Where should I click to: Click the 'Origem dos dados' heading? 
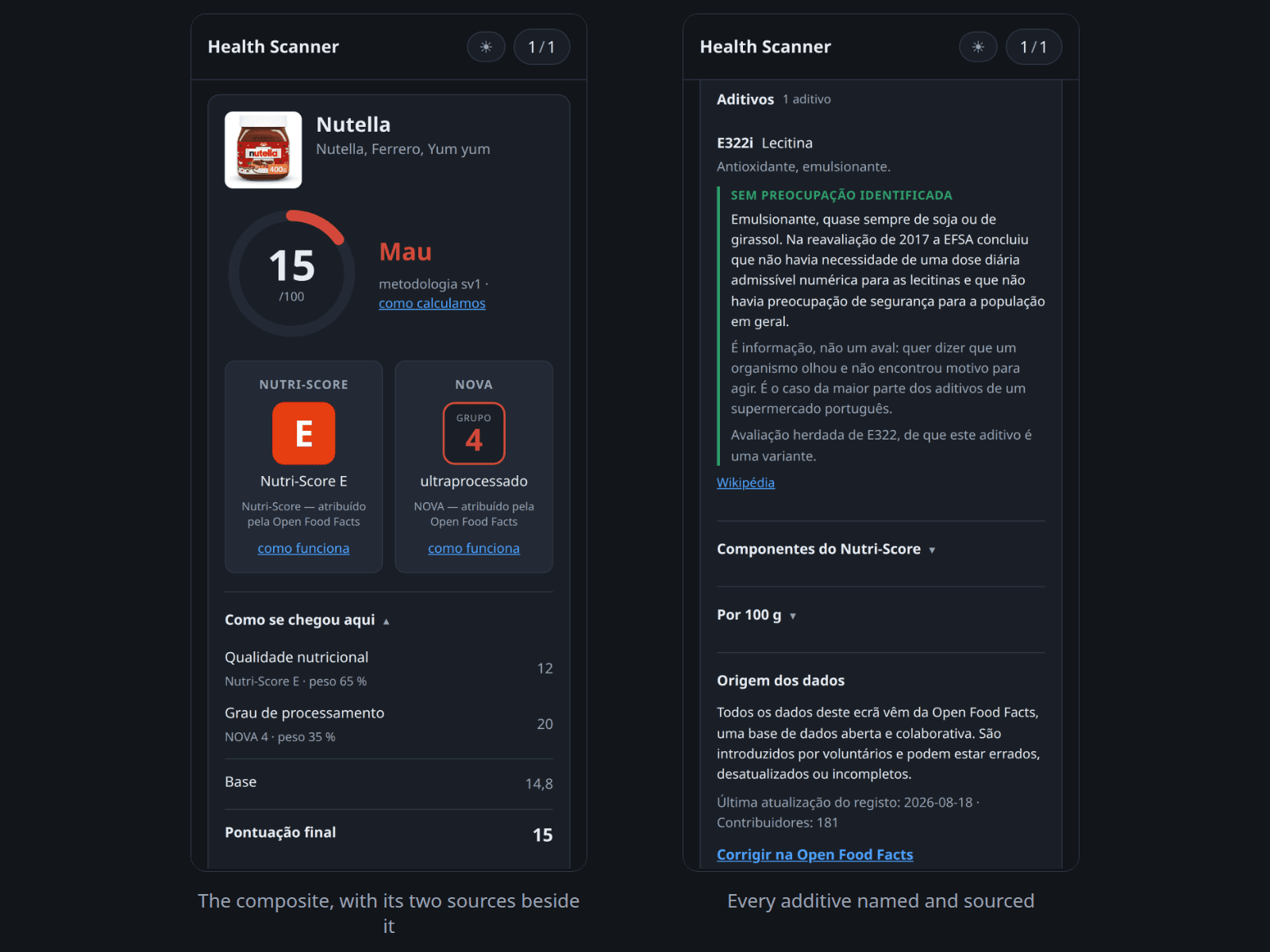click(x=780, y=681)
